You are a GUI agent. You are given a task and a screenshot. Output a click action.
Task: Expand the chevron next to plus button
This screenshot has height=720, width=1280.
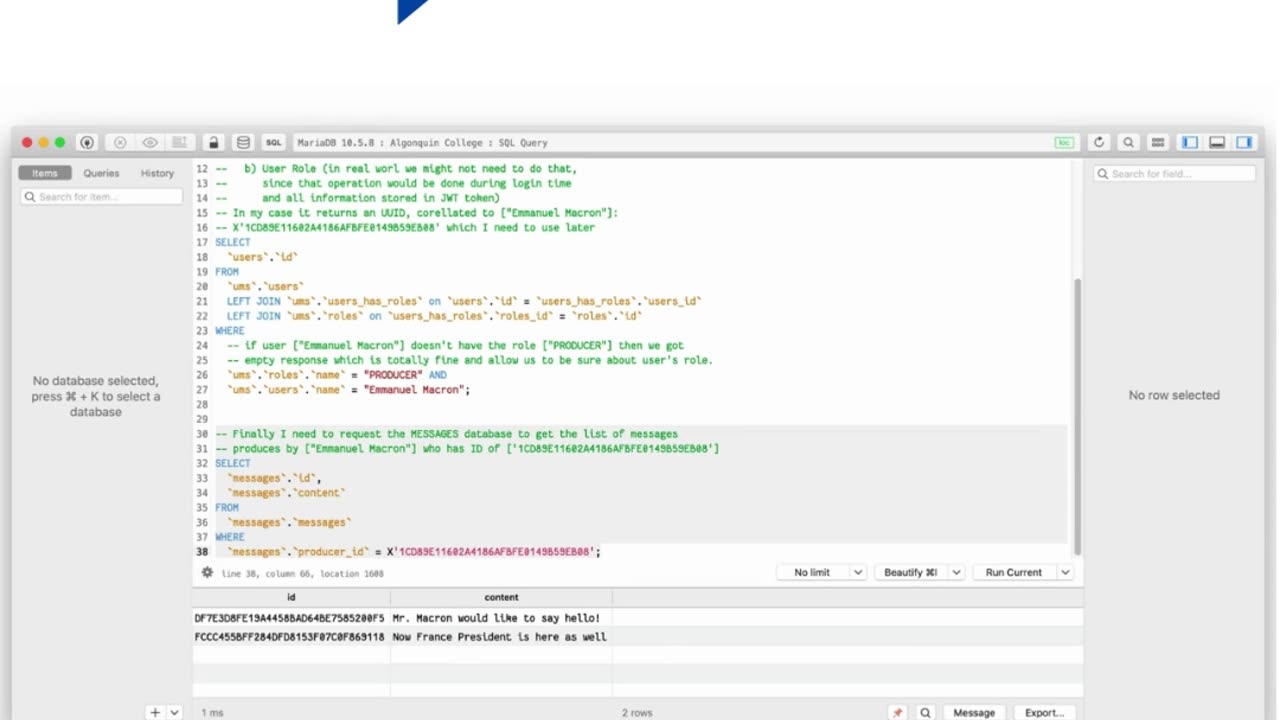[174, 713]
